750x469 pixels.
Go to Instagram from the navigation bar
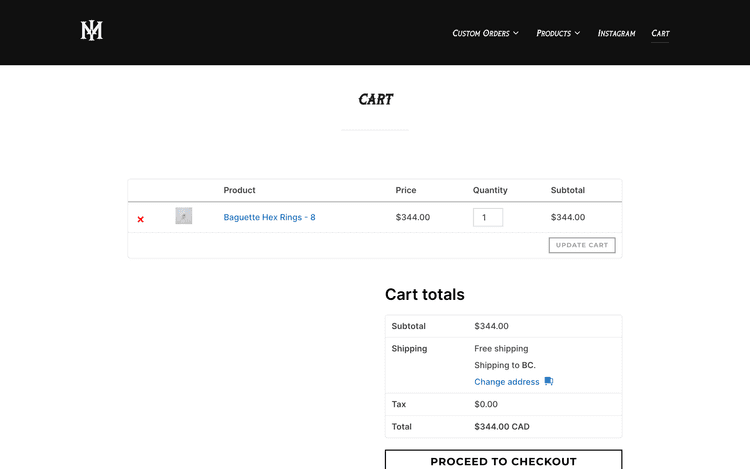pyautogui.click(x=616, y=33)
